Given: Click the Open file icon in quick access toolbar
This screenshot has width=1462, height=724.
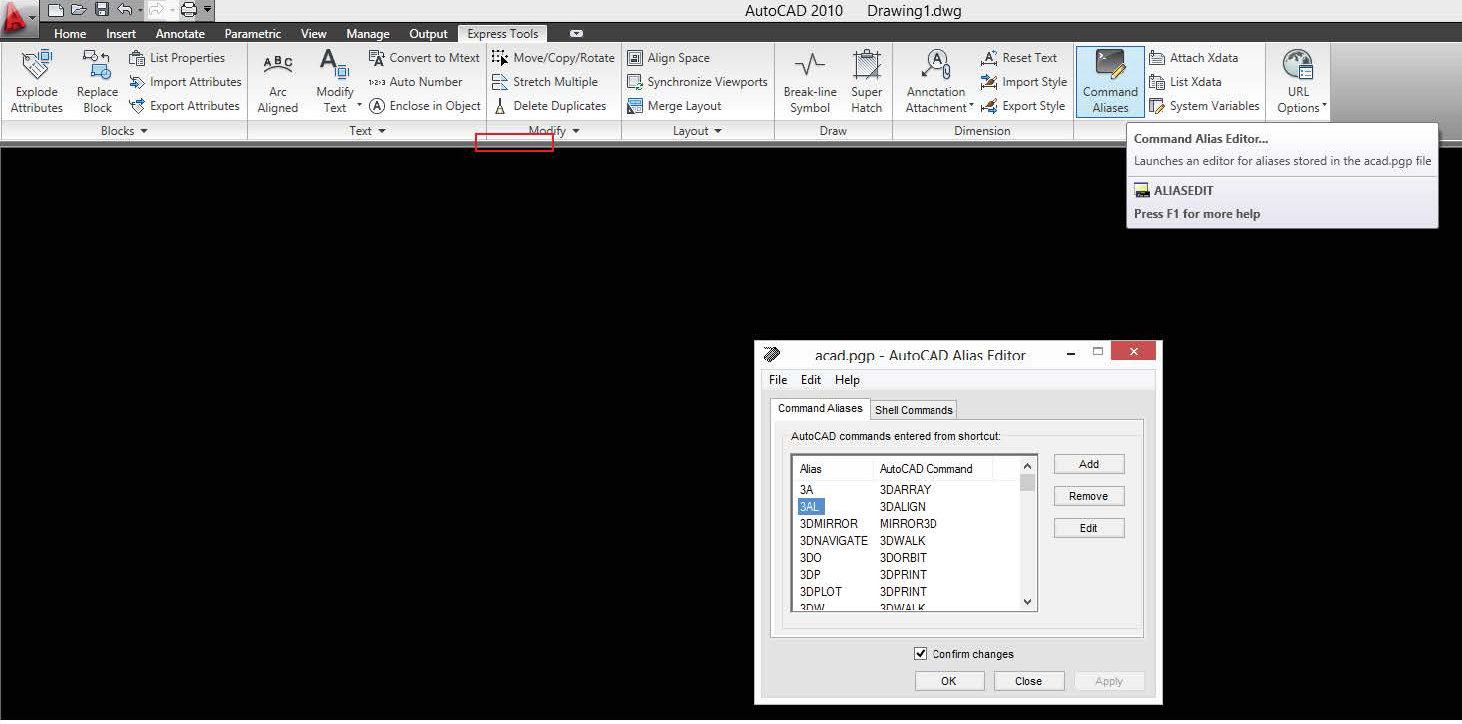Looking at the screenshot, I should click(x=79, y=10).
